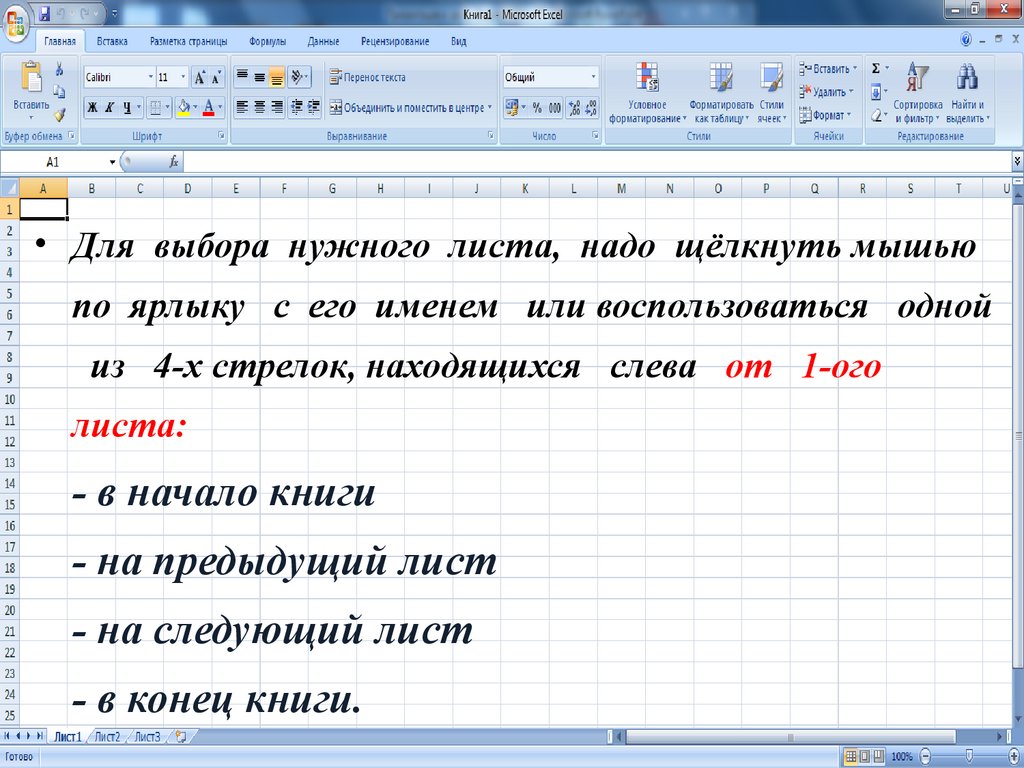Expand the font color dropdown arrow
This screenshot has height=768, width=1024.
[x=220, y=108]
